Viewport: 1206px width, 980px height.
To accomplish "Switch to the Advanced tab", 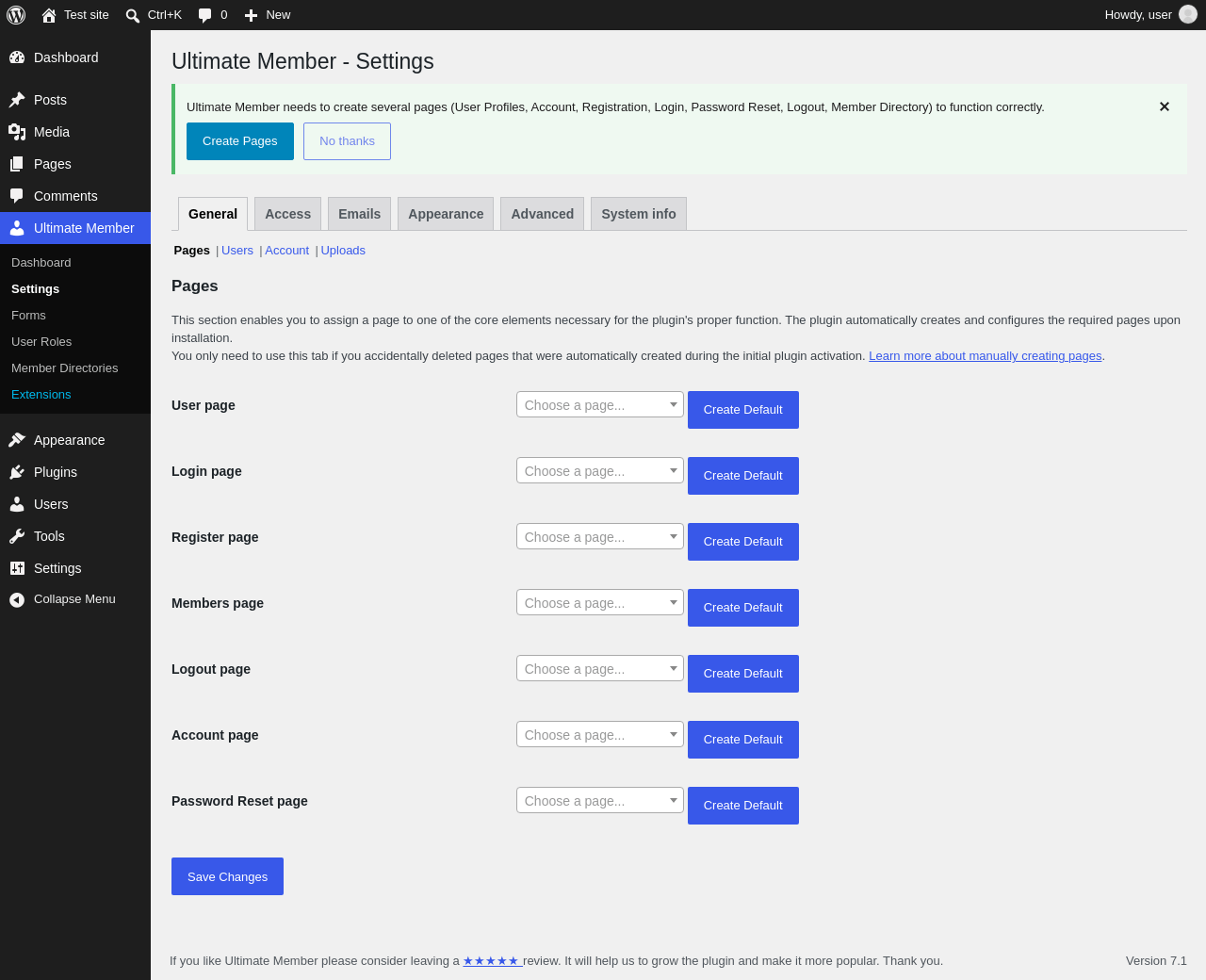I will 542,214.
